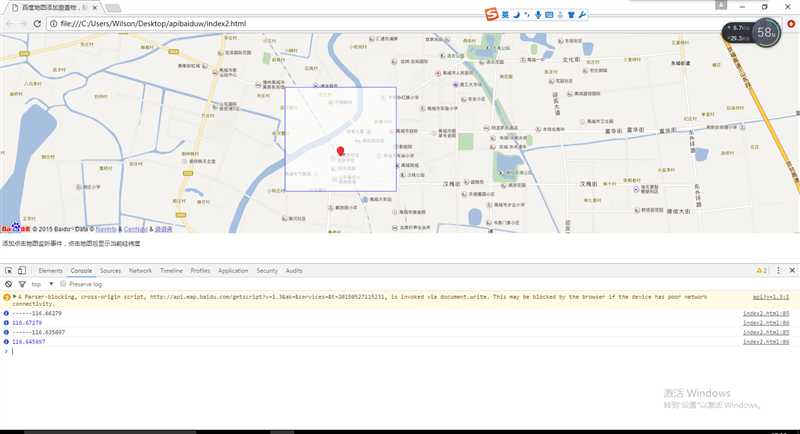Open the NavInfo copyright link
This screenshot has width=800, height=434.
(x=106, y=229)
